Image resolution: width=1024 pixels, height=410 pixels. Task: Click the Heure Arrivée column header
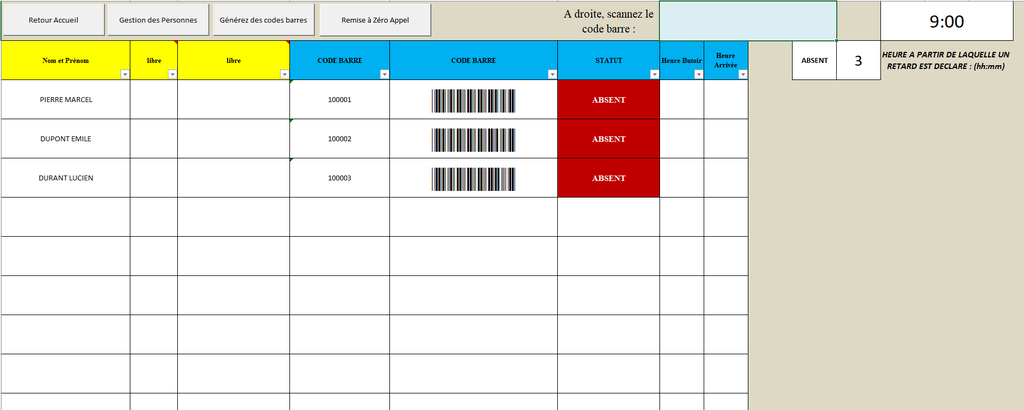[x=726, y=61]
